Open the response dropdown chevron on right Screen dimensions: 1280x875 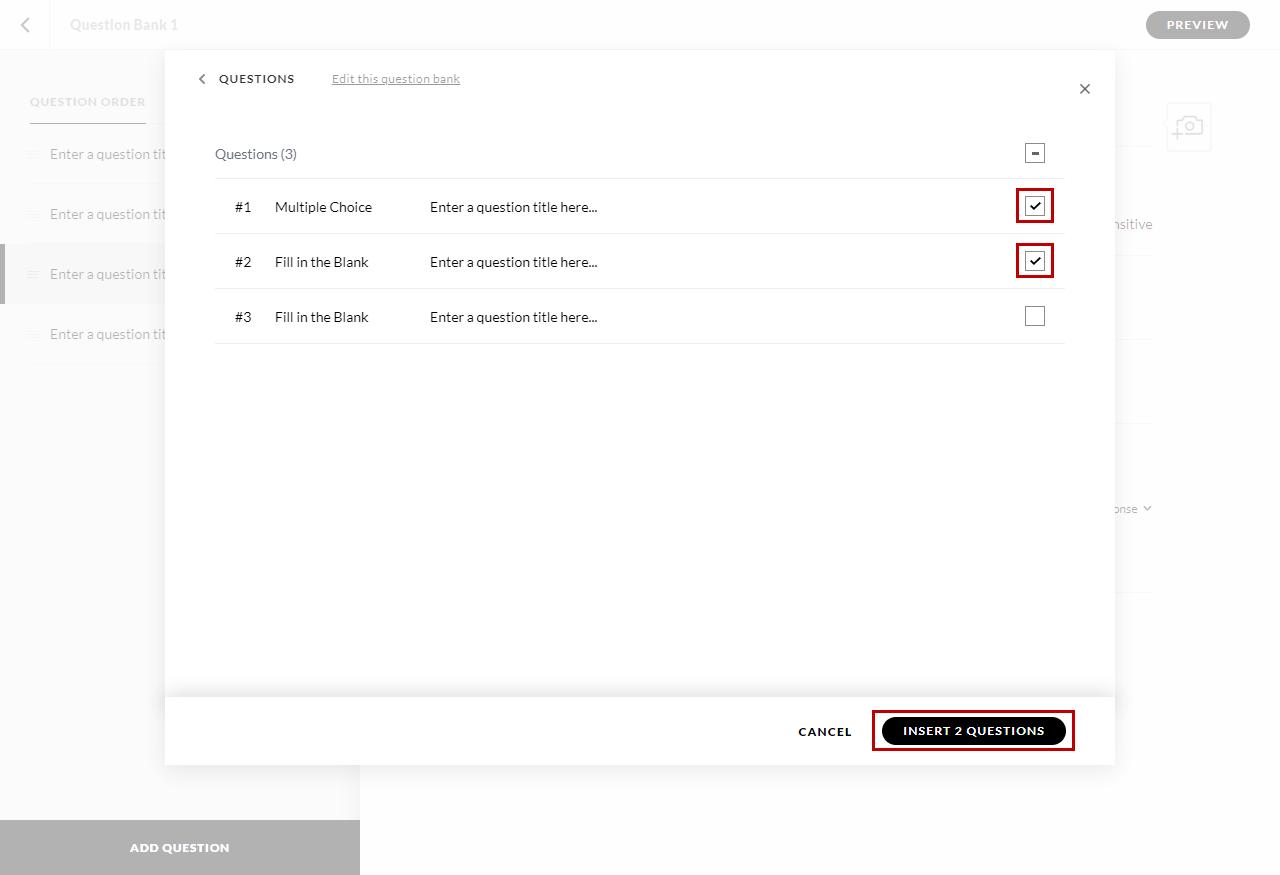[x=1148, y=509]
